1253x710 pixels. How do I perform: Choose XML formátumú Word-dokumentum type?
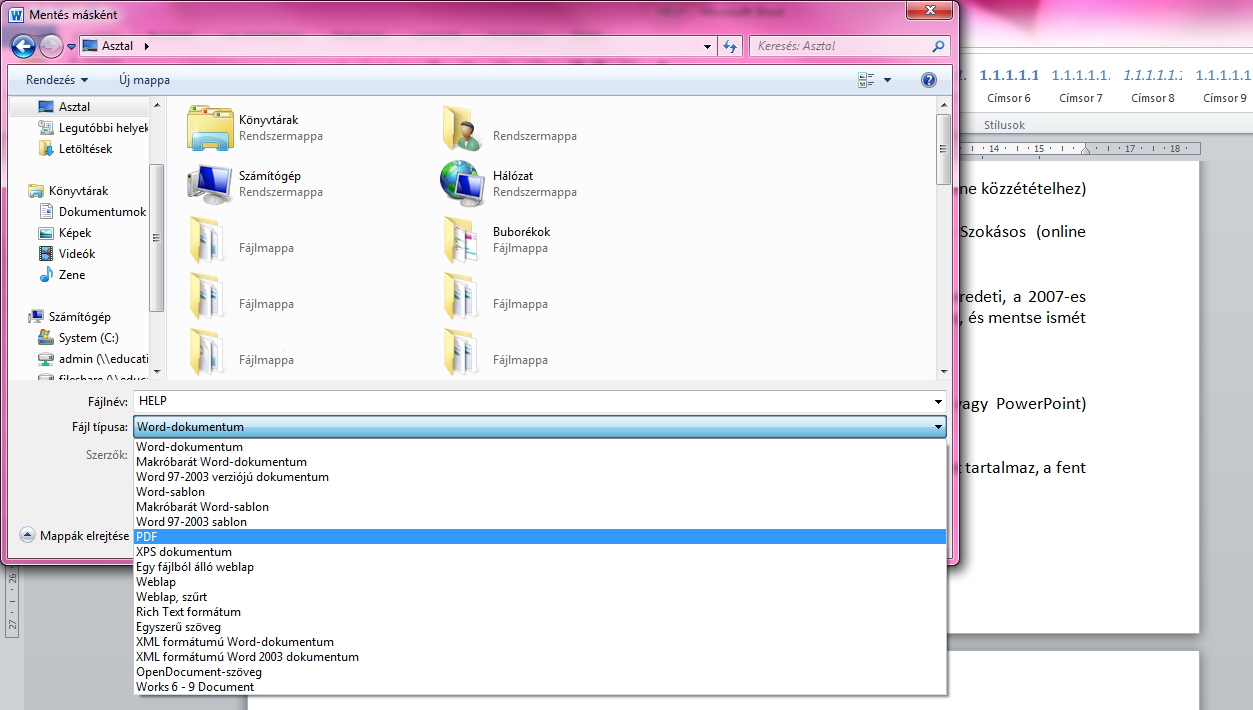(x=540, y=642)
